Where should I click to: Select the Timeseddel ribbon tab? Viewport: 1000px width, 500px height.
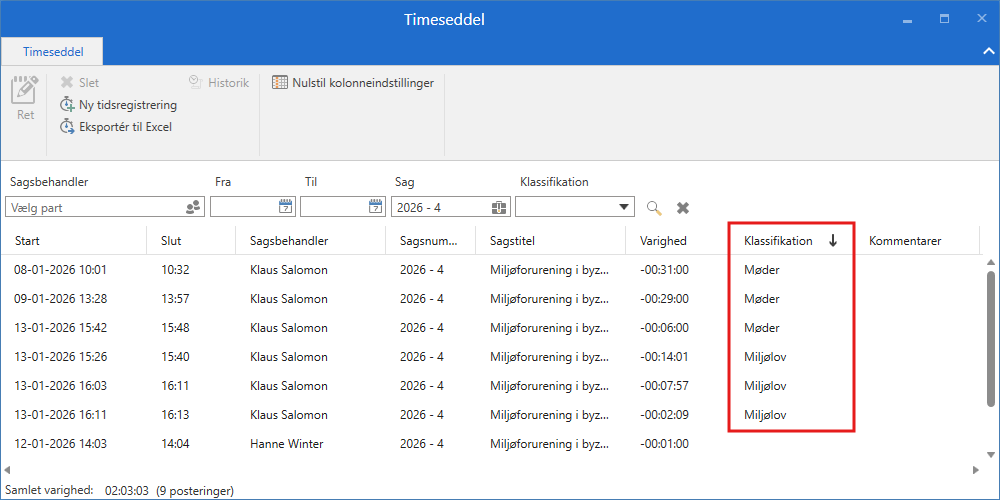click(x=53, y=51)
